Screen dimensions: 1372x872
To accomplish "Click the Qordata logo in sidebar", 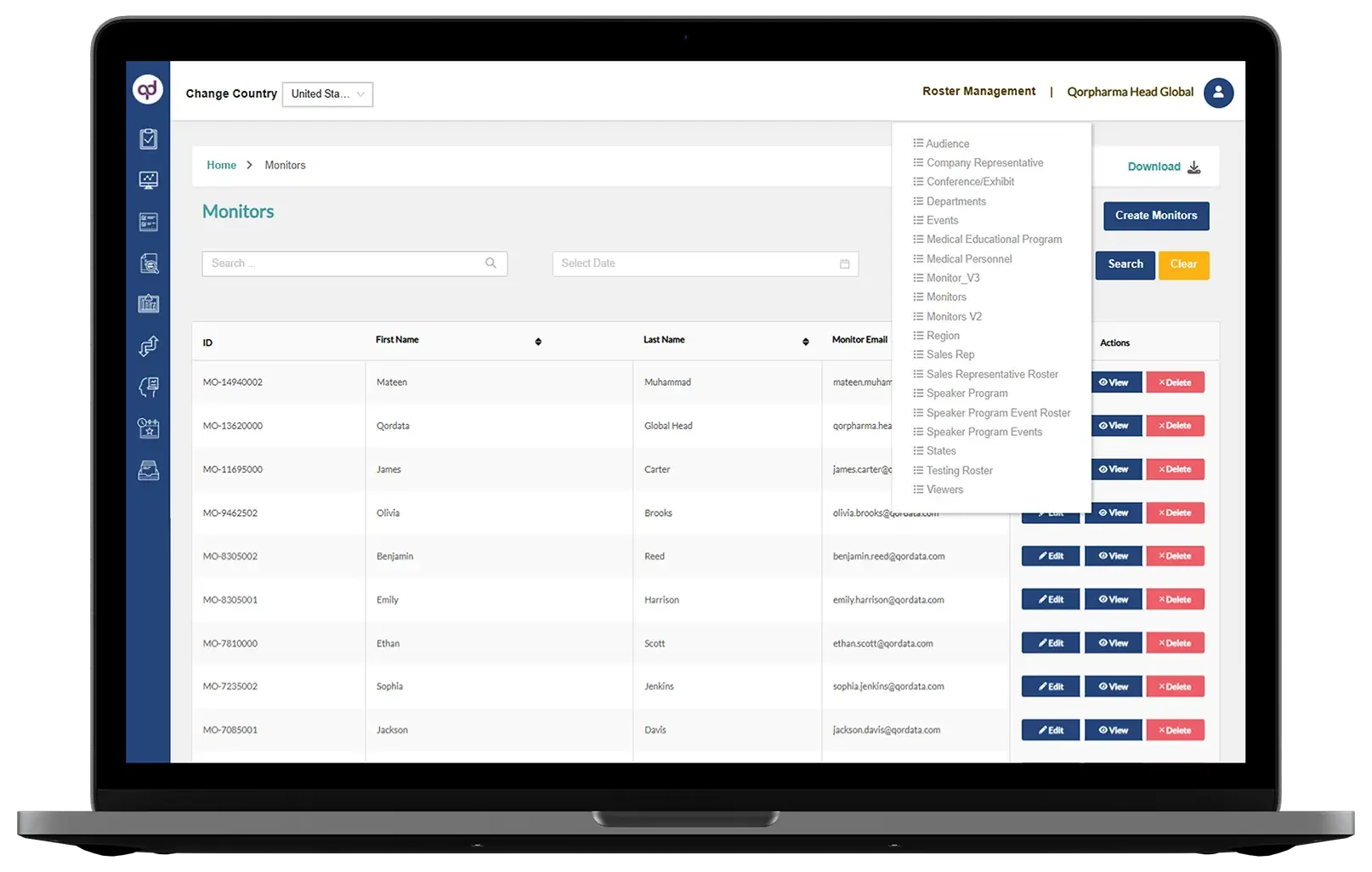I will point(148,89).
